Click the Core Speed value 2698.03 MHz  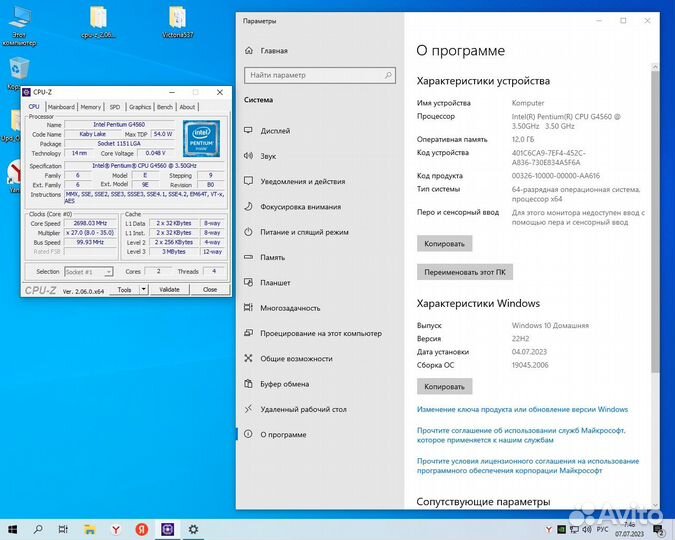click(x=90, y=223)
